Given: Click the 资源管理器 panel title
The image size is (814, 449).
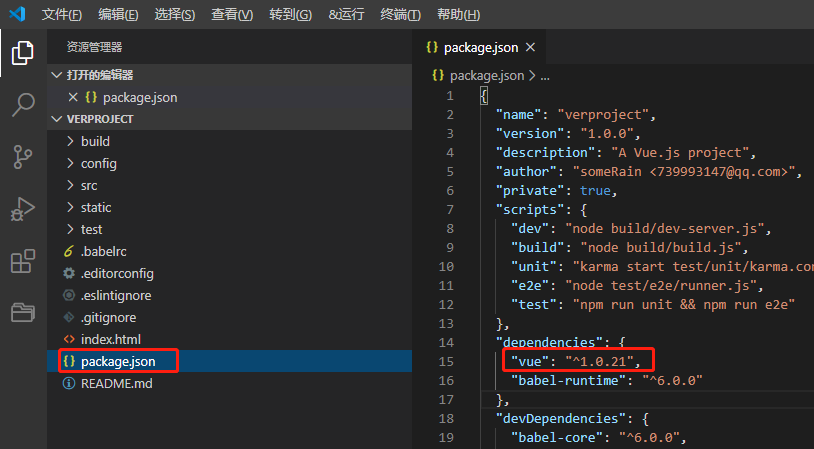Looking at the screenshot, I should click(x=94, y=47).
